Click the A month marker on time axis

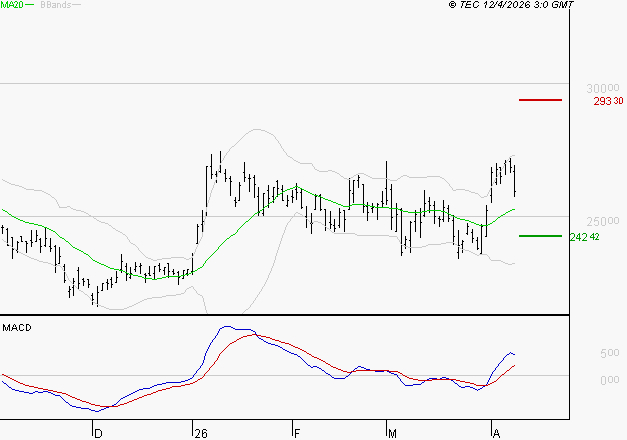(x=496, y=434)
